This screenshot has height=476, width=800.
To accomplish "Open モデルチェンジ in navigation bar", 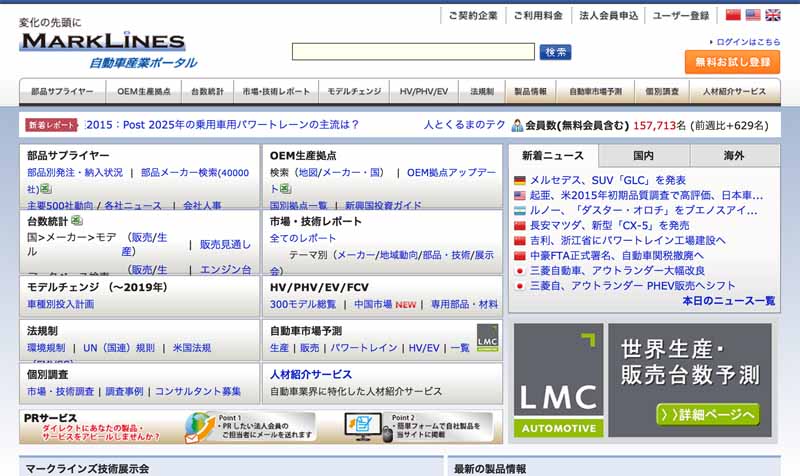I will point(354,91).
